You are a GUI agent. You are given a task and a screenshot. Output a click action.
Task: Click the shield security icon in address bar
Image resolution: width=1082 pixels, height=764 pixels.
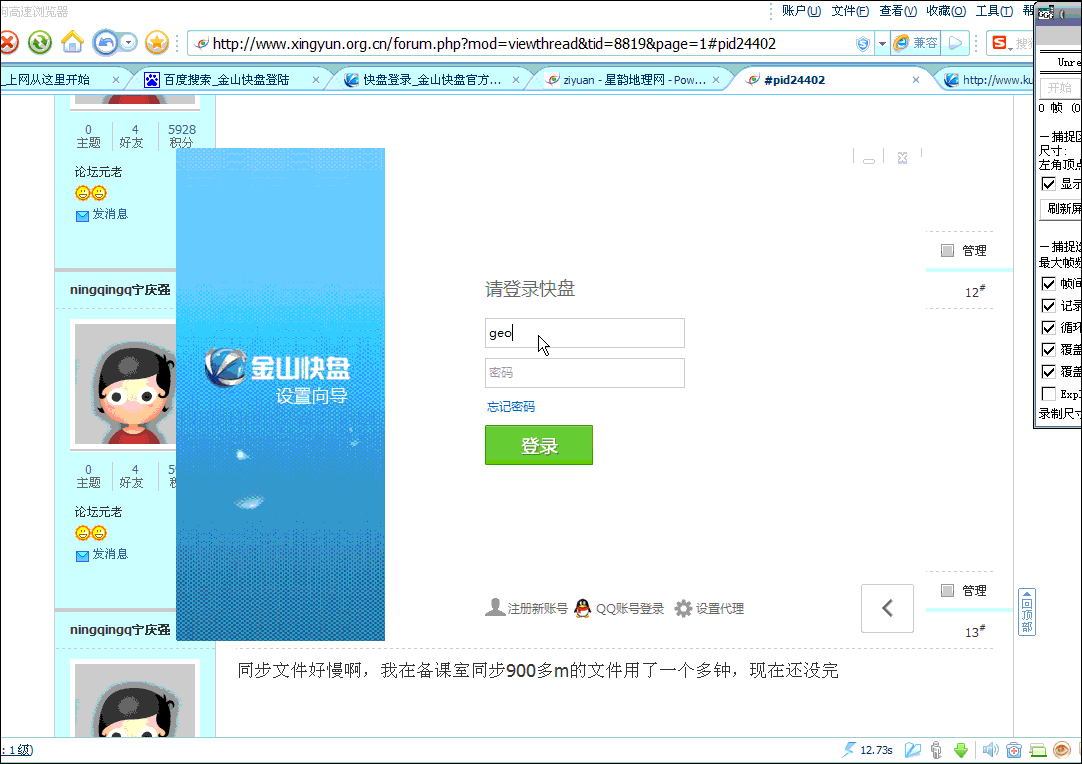[x=863, y=44]
